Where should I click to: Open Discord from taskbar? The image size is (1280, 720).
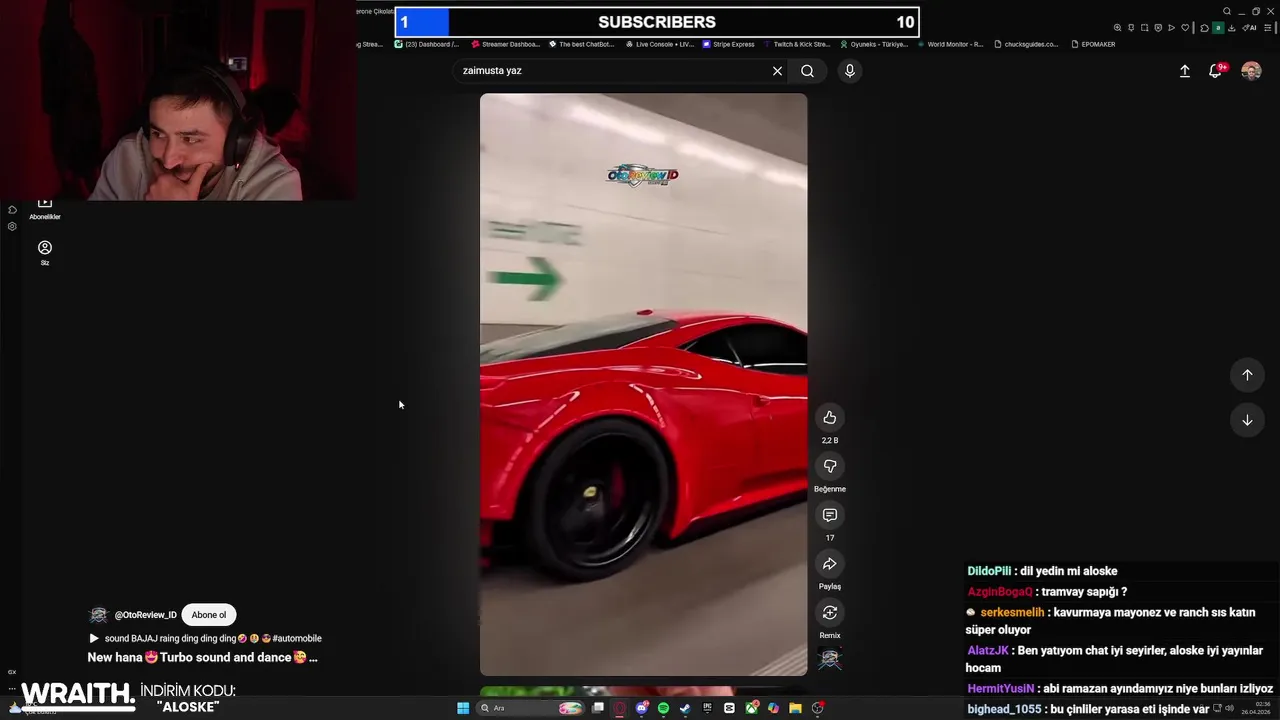click(642, 708)
